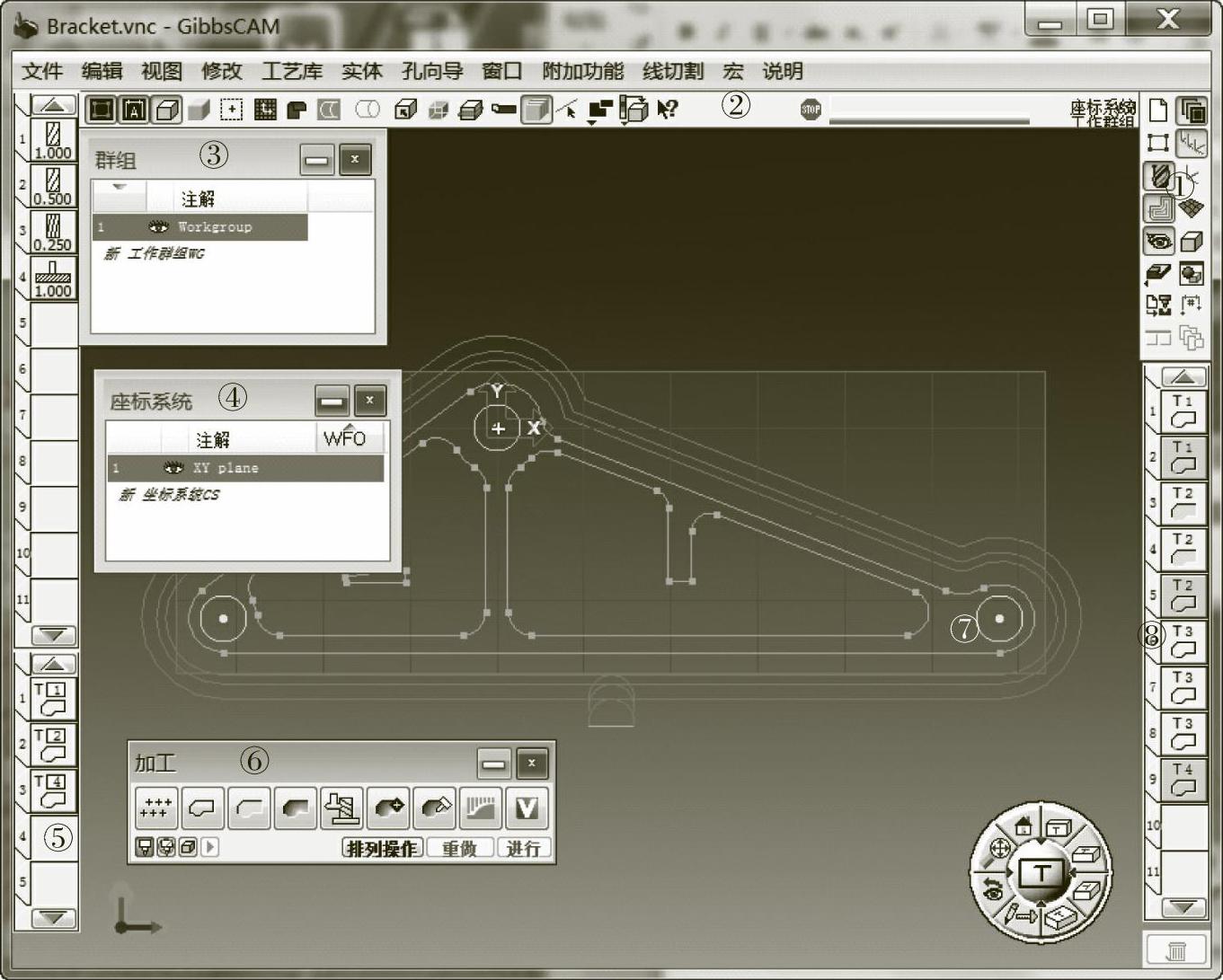Select the thread milling icon in 加工
The image size is (1223, 980).
coord(342,808)
